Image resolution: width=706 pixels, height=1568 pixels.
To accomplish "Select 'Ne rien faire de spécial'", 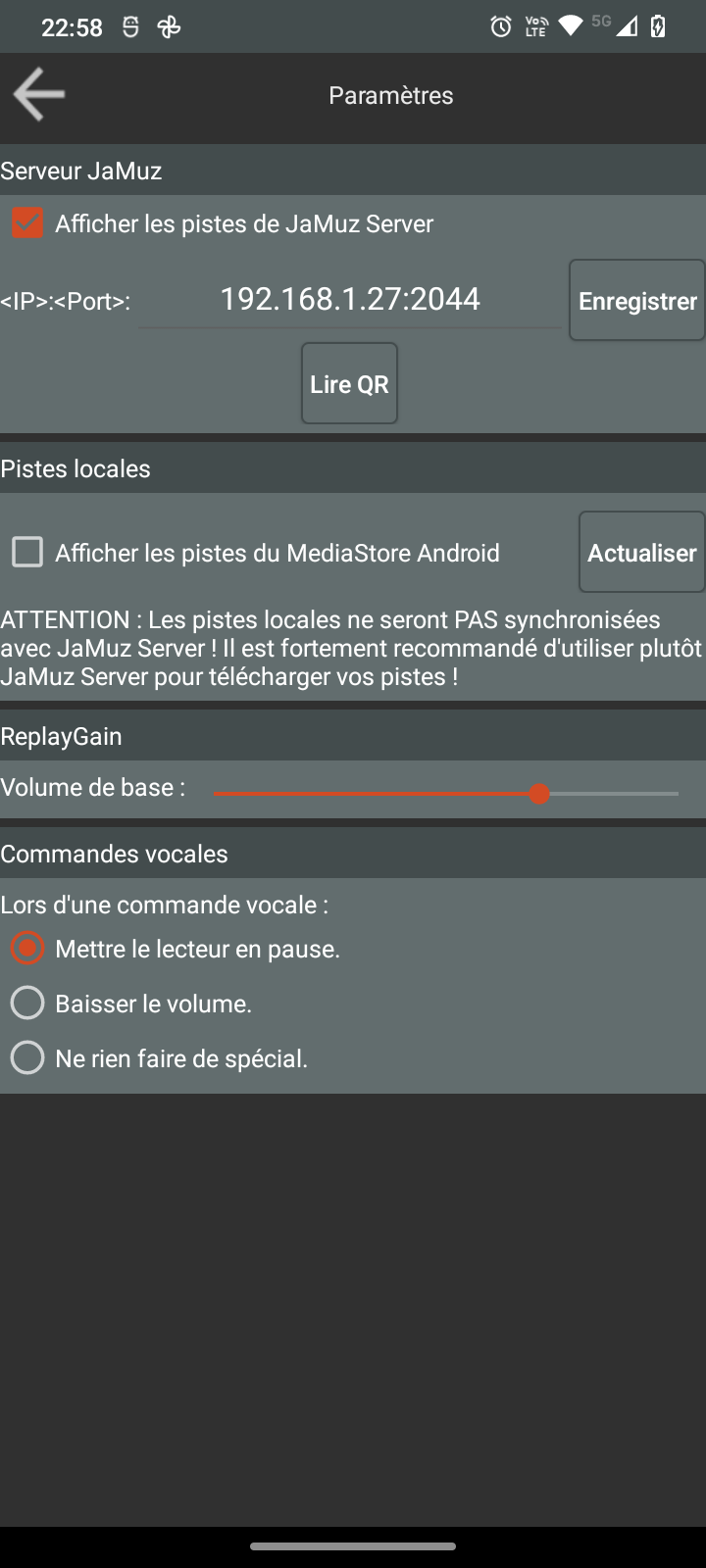I will (x=27, y=1058).
